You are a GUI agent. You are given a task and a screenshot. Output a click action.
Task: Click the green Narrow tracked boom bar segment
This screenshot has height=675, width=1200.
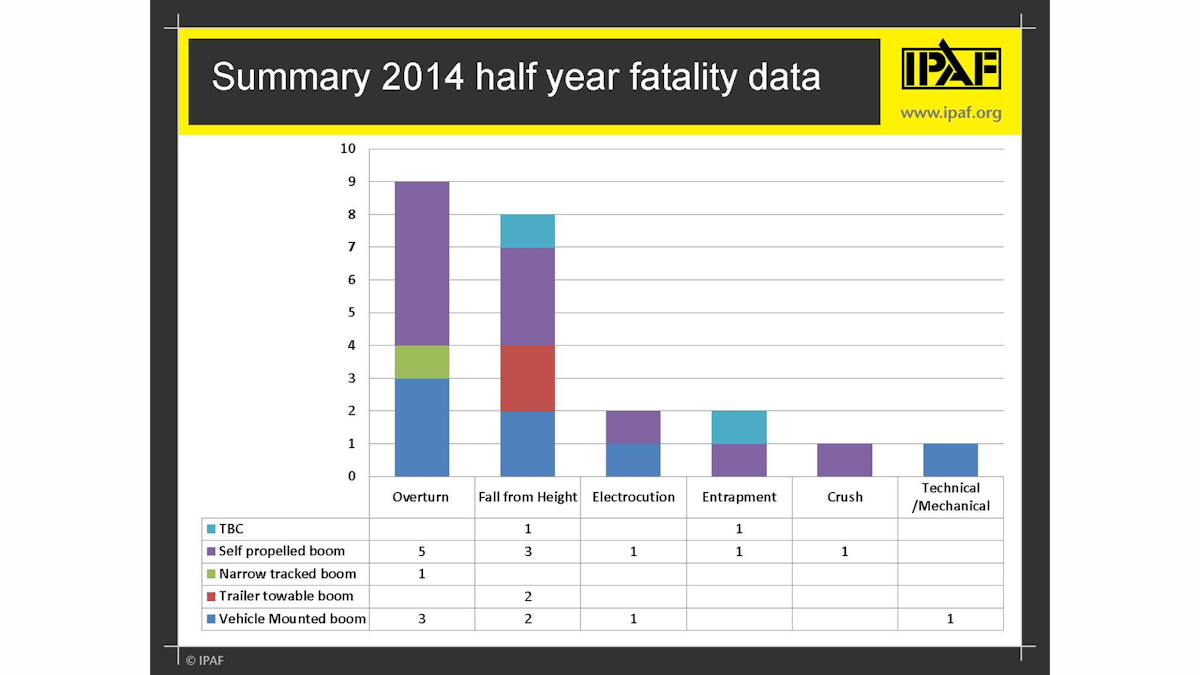click(422, 360)
